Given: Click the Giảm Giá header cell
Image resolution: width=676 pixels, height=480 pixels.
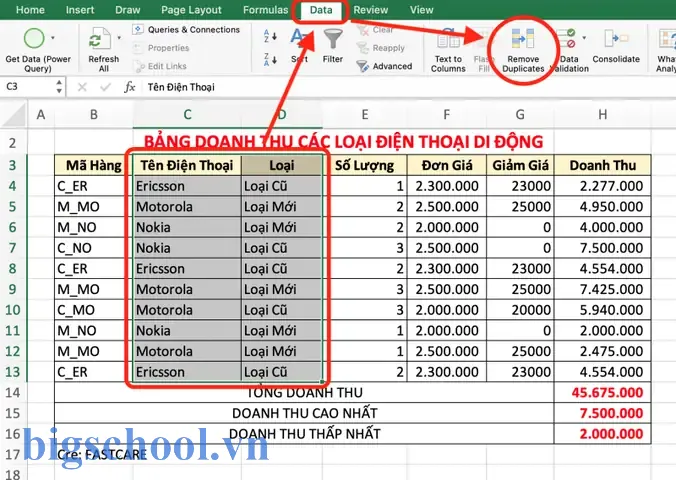Looking at the screenshot, I should pyautogui.click(x=520, y=165).
